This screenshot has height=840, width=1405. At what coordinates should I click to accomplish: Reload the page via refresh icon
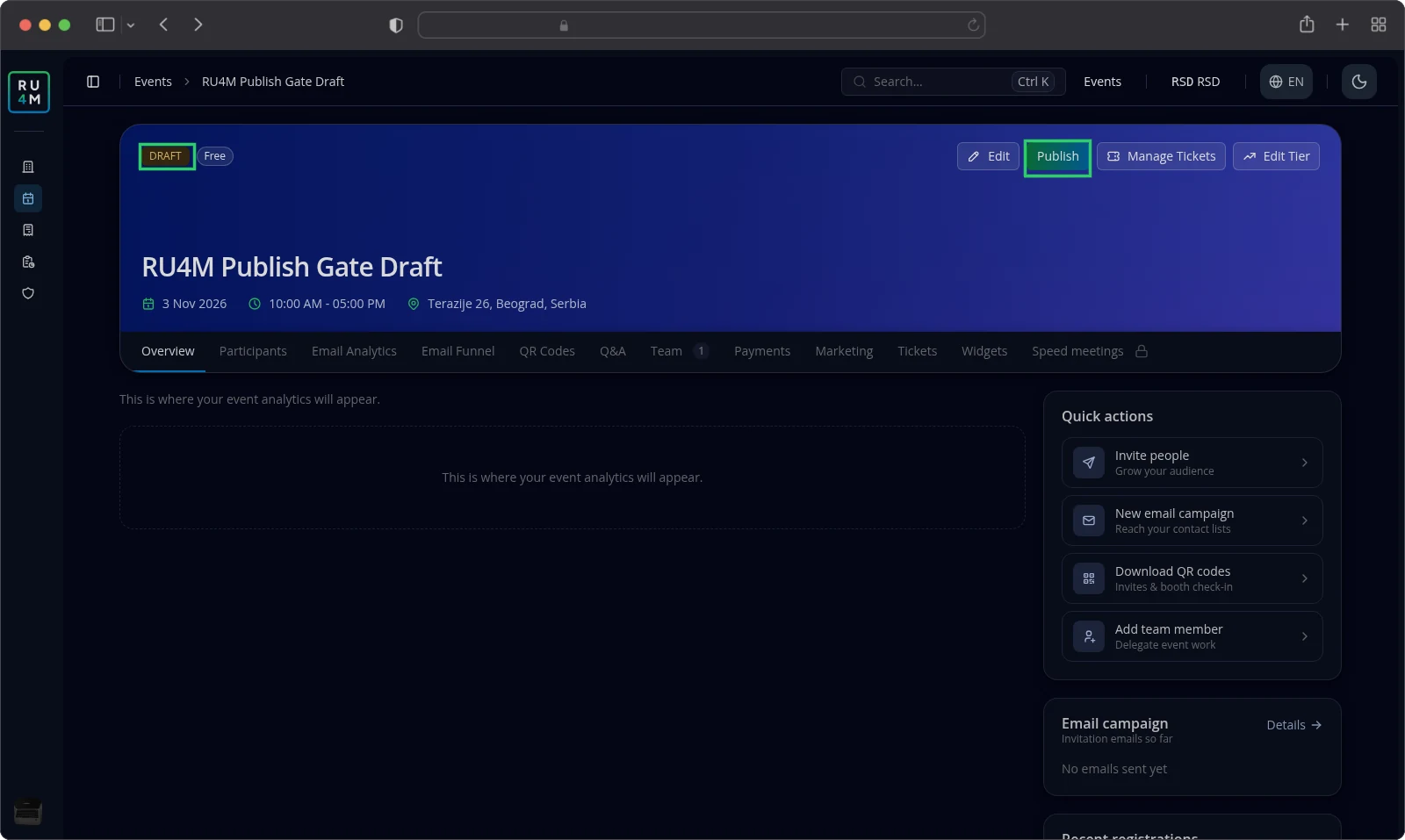[x=973, y=25]
